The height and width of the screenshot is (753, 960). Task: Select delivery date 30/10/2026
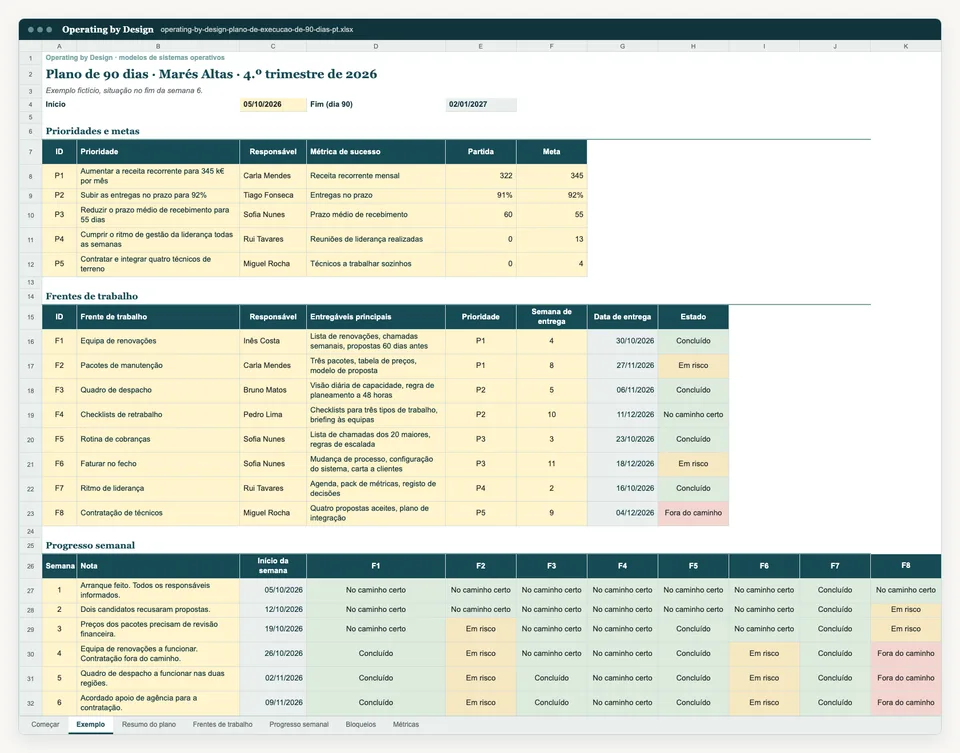click(622, 341)
